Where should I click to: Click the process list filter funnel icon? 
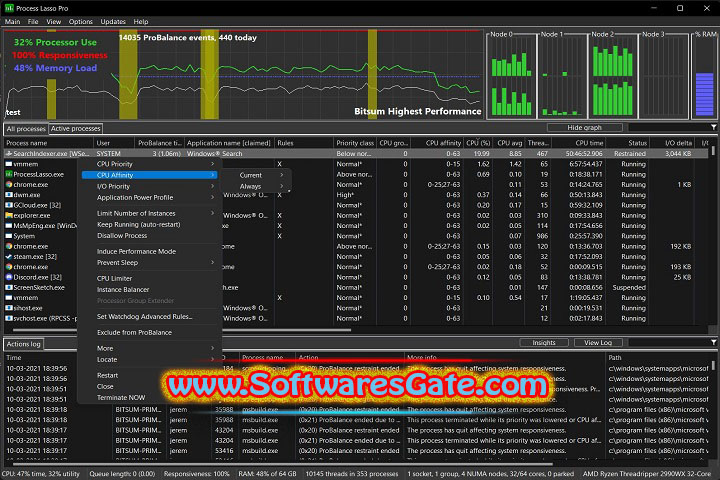click(x=714, y=127)
